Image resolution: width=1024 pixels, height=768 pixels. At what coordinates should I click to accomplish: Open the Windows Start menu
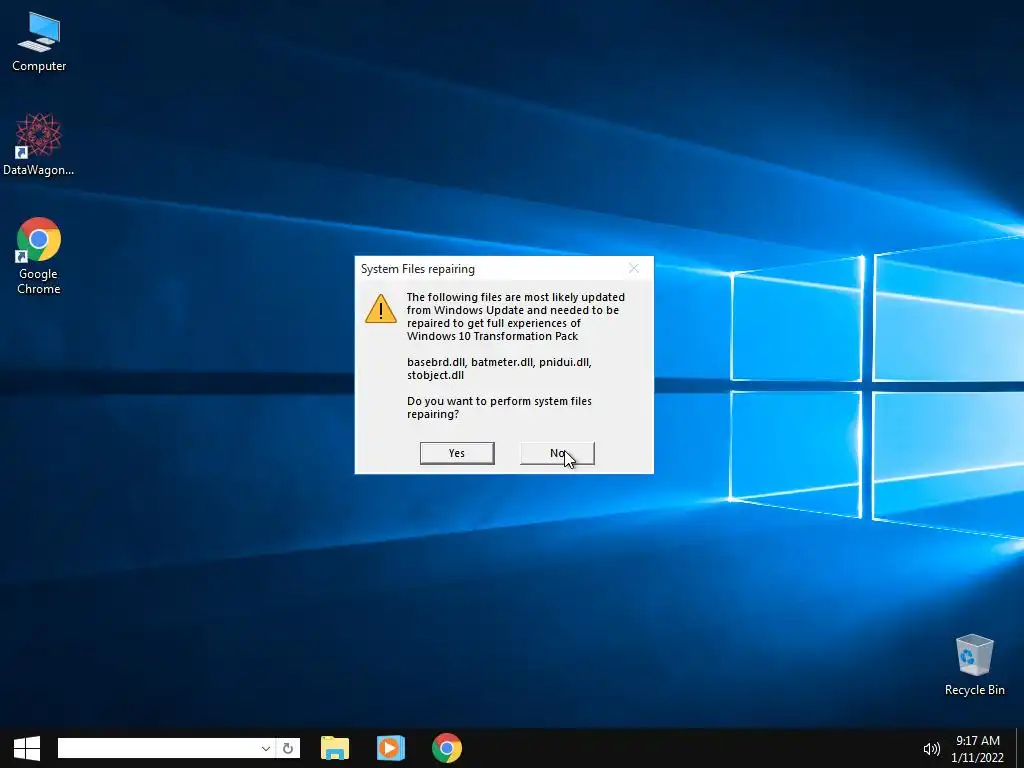[27, 748]
